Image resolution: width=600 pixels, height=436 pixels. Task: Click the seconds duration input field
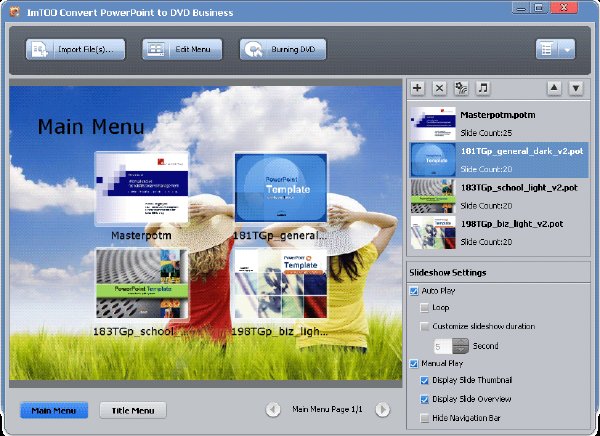pyautogui.click(x=443, y=346)
